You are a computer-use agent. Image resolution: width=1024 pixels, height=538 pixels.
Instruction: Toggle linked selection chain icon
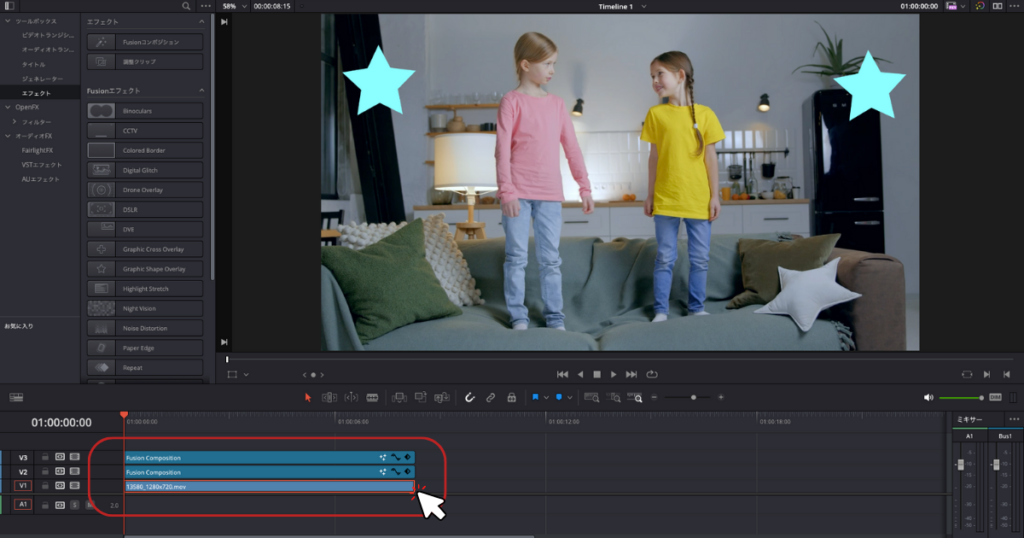[491, 397]
